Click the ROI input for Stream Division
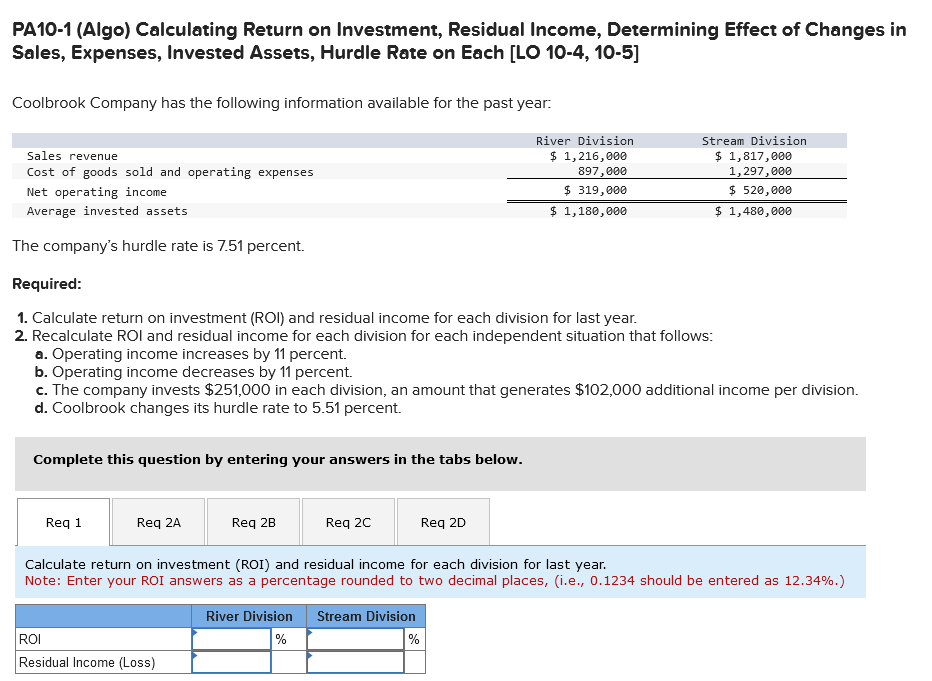 (x=355, y=639)
